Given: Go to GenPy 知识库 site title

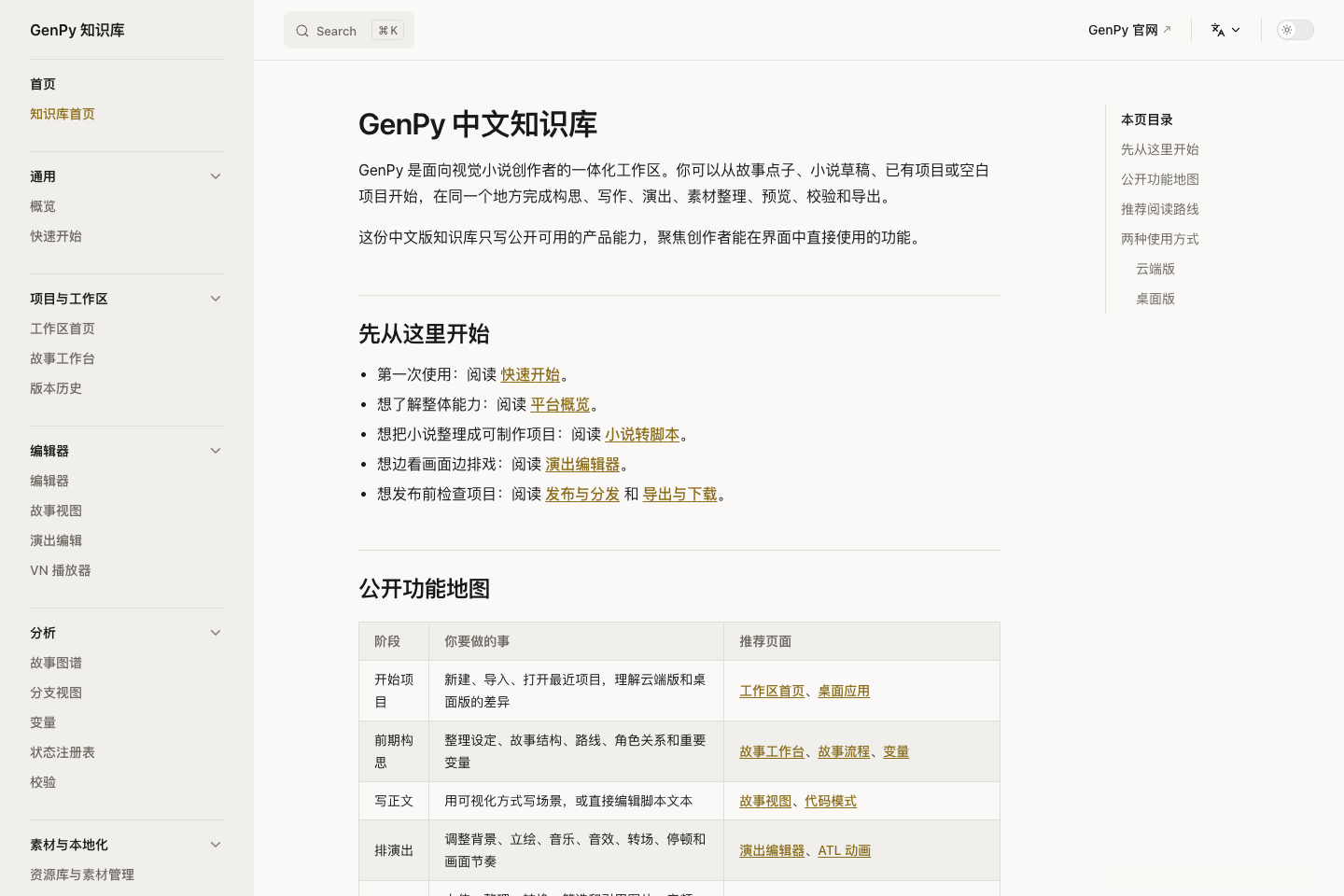Looking at the screenshot, I should click(77, 30).
